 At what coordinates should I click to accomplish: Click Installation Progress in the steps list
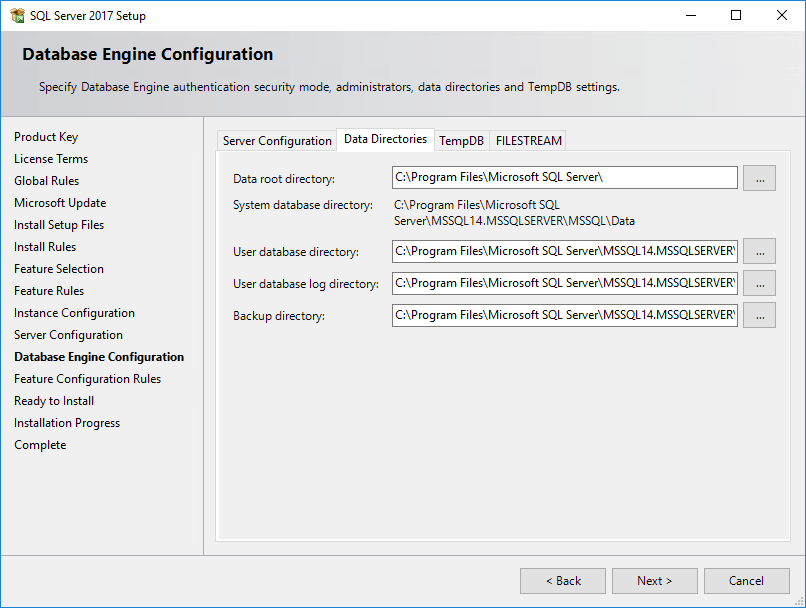point(67,423)
